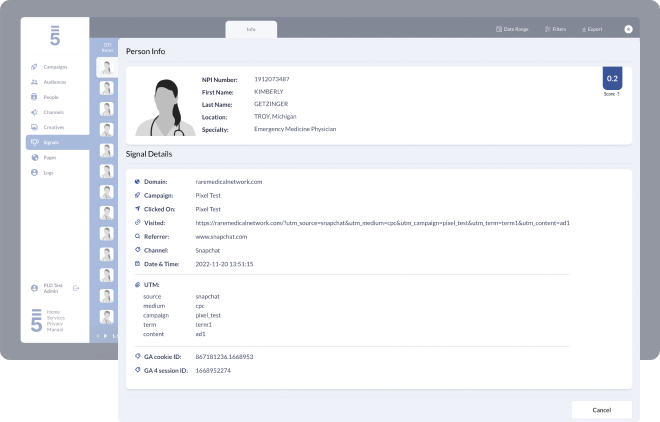Expand the Filters options
This screenshot has width=660, height=422.
554,29
